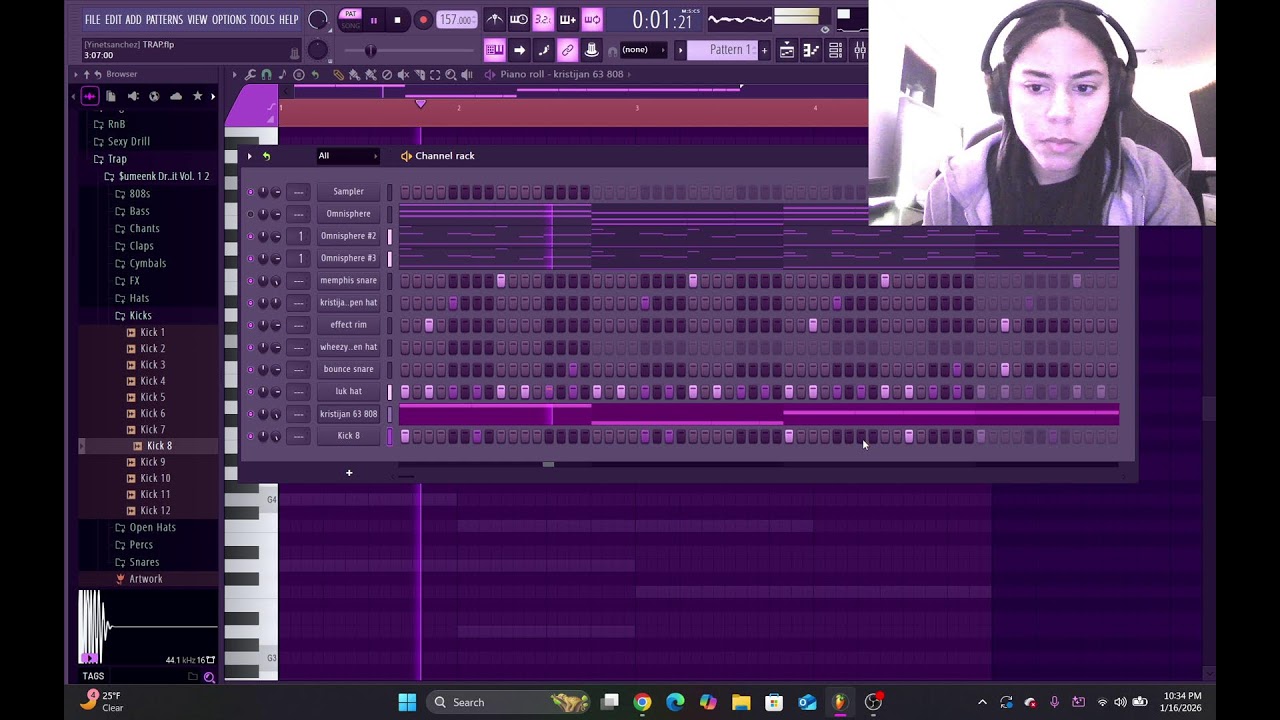Click the stamp icon in toolbar
The height and width of the screenshot is (720, 1280).
pyautogui.click(x=592, y=50)
